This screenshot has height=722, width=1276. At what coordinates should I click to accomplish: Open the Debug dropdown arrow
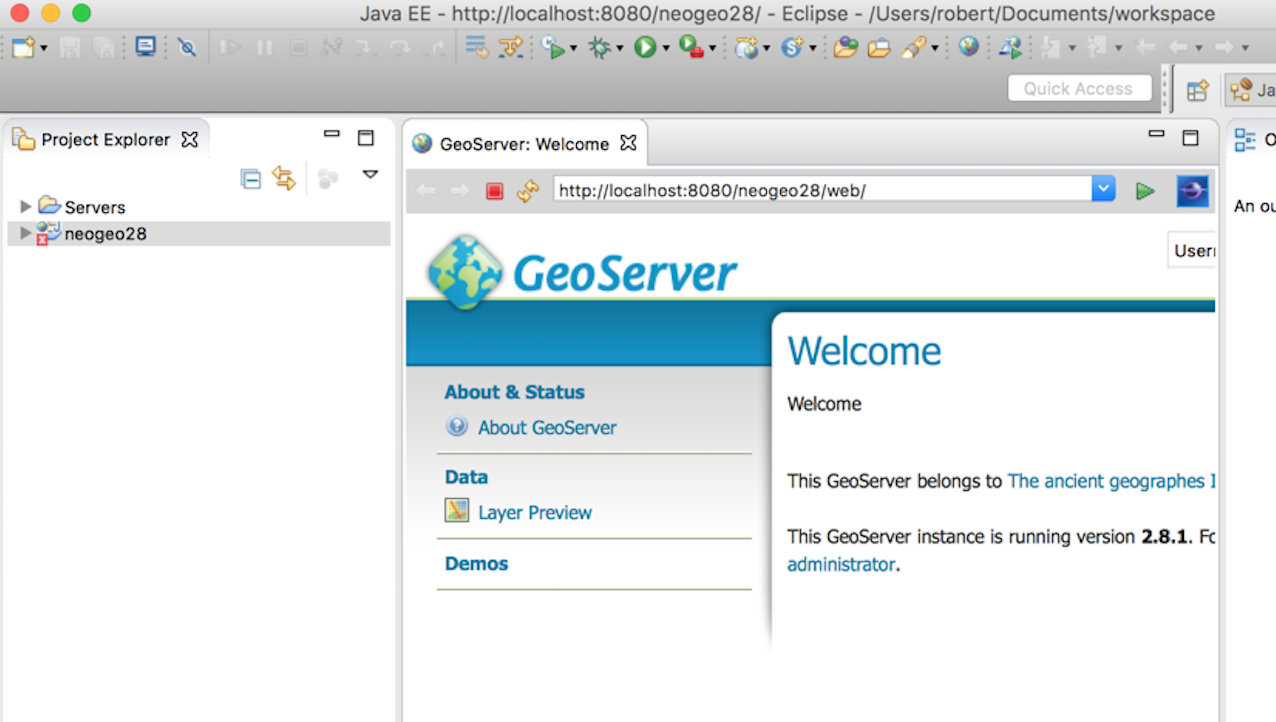[619, 48]
